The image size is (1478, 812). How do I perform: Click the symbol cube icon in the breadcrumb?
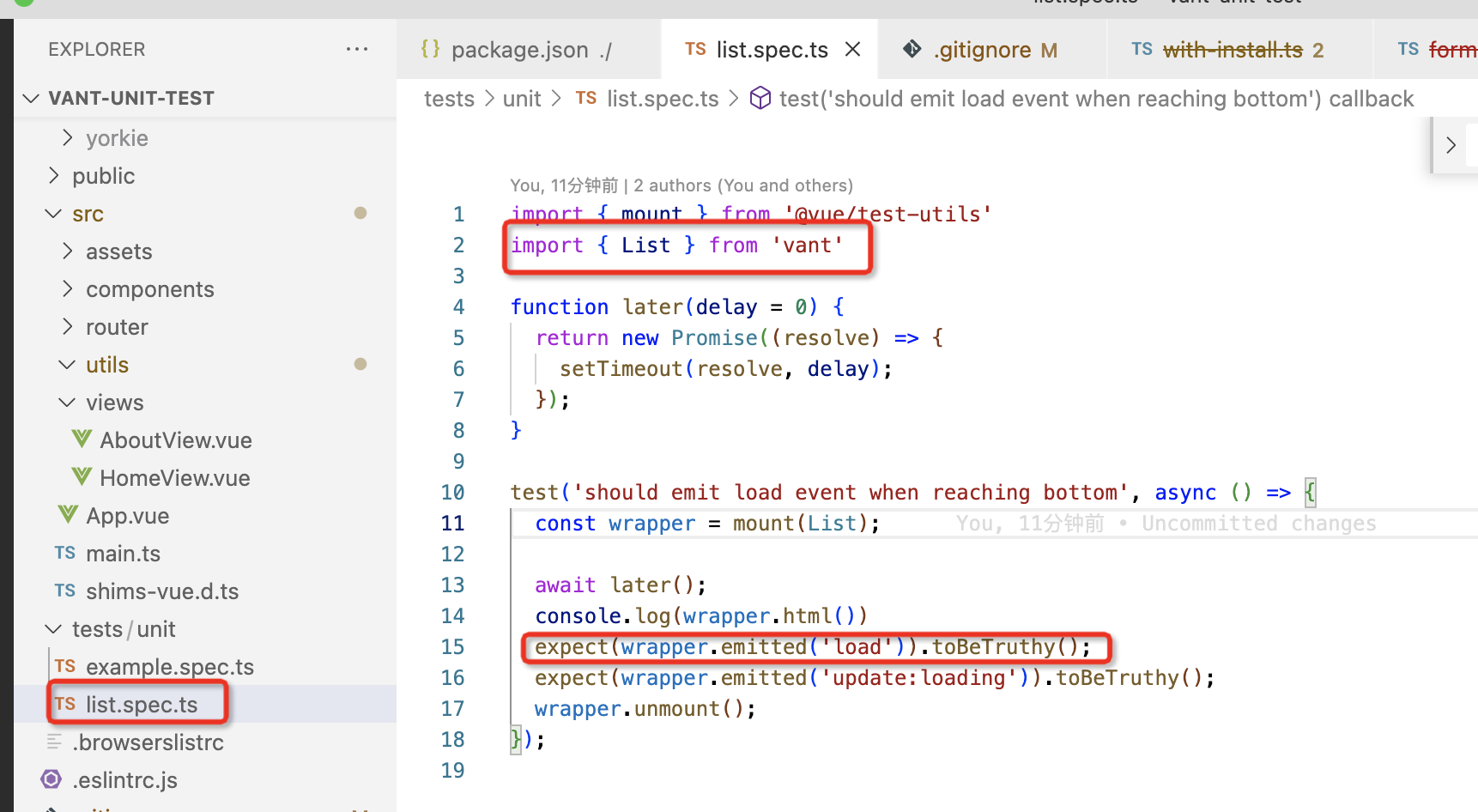[x=760, y=98]
